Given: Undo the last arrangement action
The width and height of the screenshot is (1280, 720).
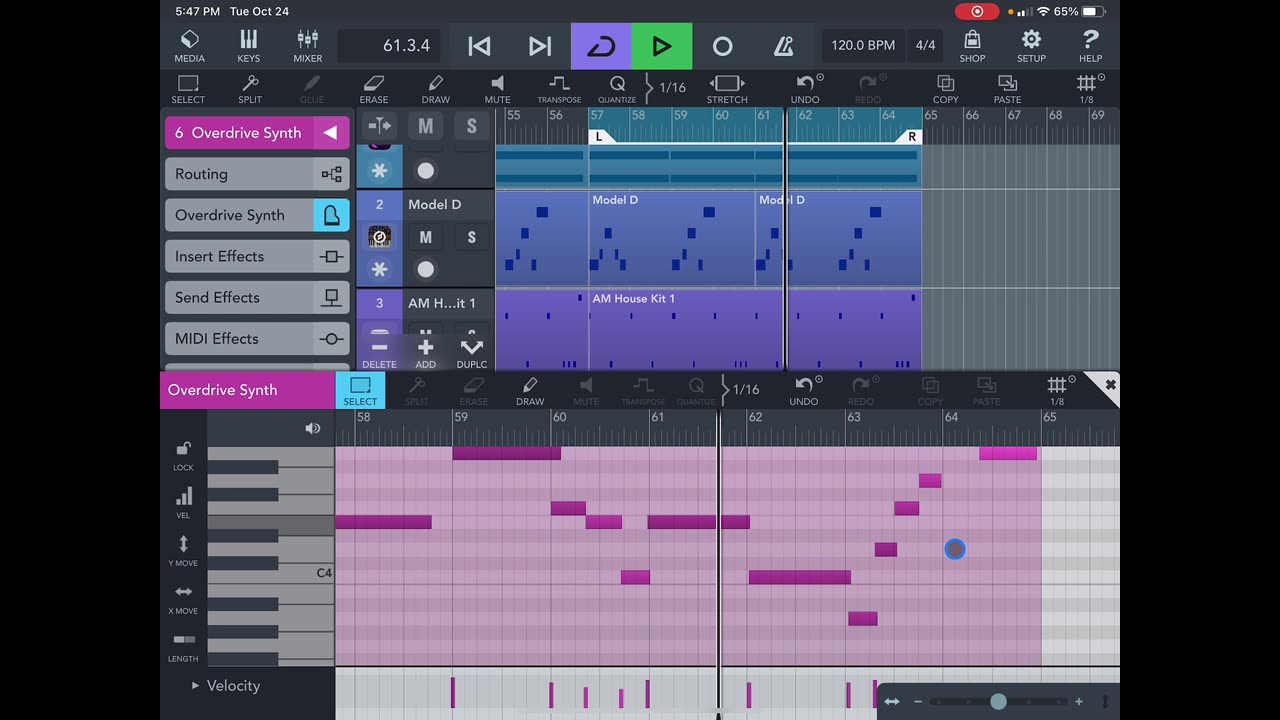Looking at the screenshot, I should (806, 89).
